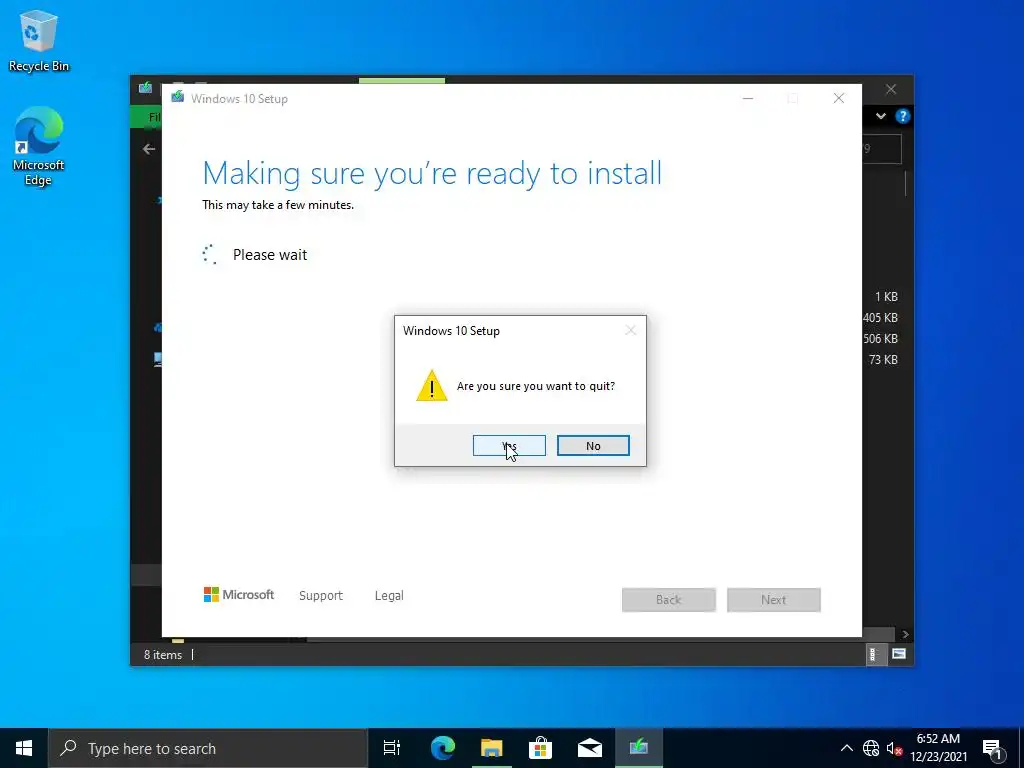The width and height of the screenshot is (1024, 768).
Task: Open File Explorer from the taskbar
Action: pos(492,748)
